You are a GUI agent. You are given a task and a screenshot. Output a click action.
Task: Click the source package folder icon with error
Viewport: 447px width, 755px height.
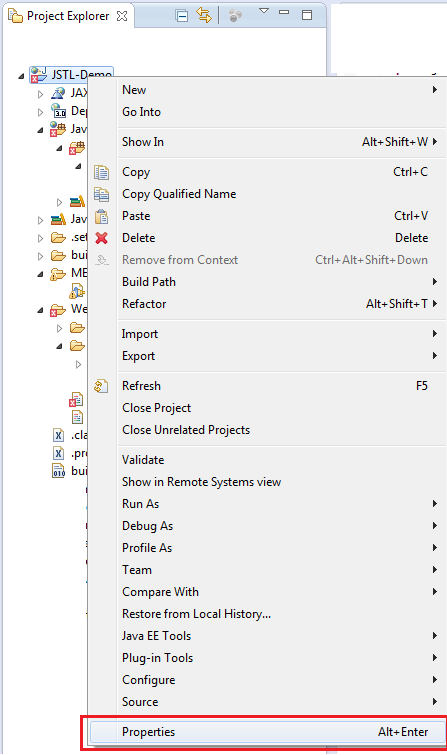pos(77,147)
